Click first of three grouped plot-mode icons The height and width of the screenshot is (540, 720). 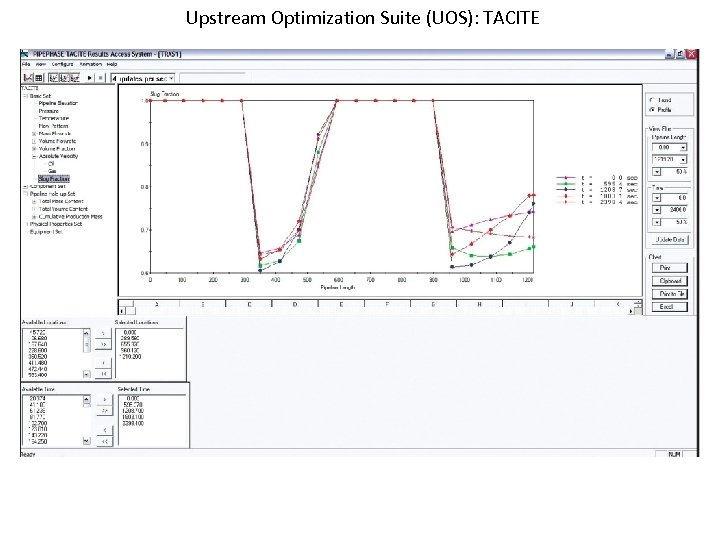(x=53, y=78)
